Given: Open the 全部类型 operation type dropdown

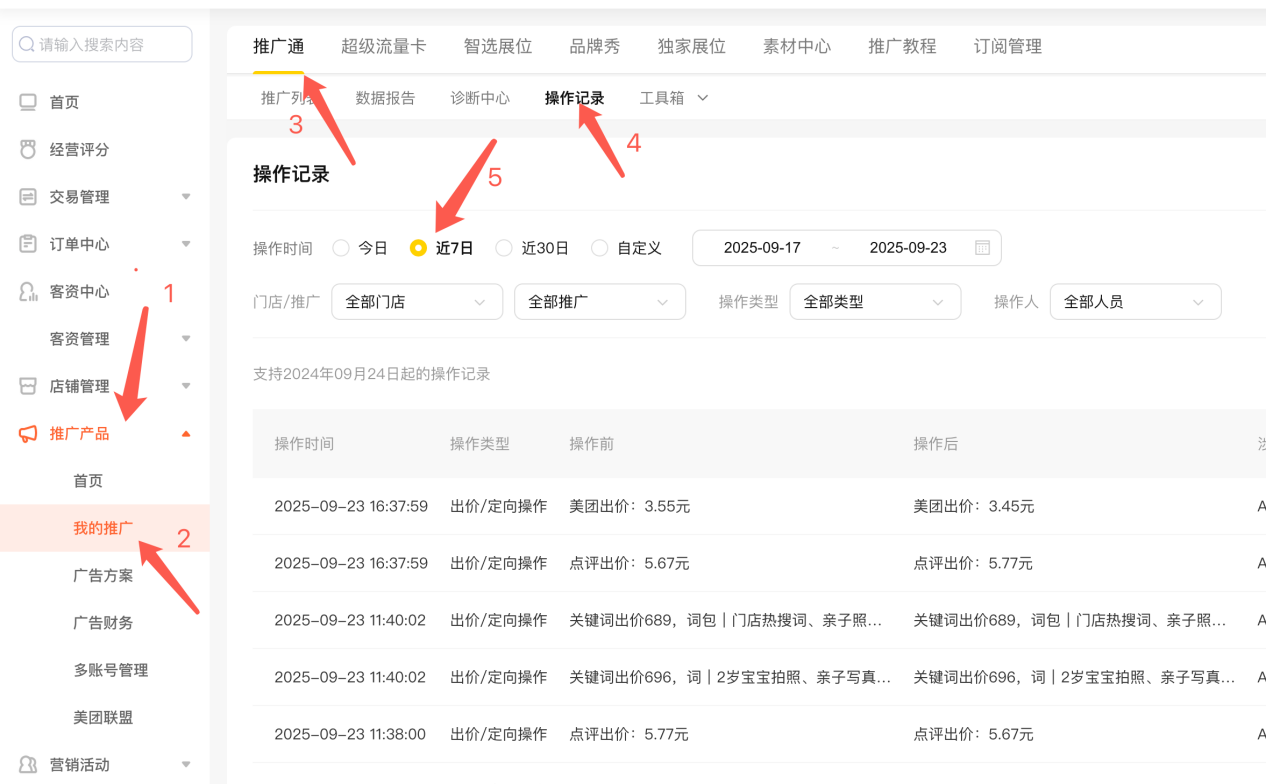Looking at the screenshot, I should pos(875,302).
